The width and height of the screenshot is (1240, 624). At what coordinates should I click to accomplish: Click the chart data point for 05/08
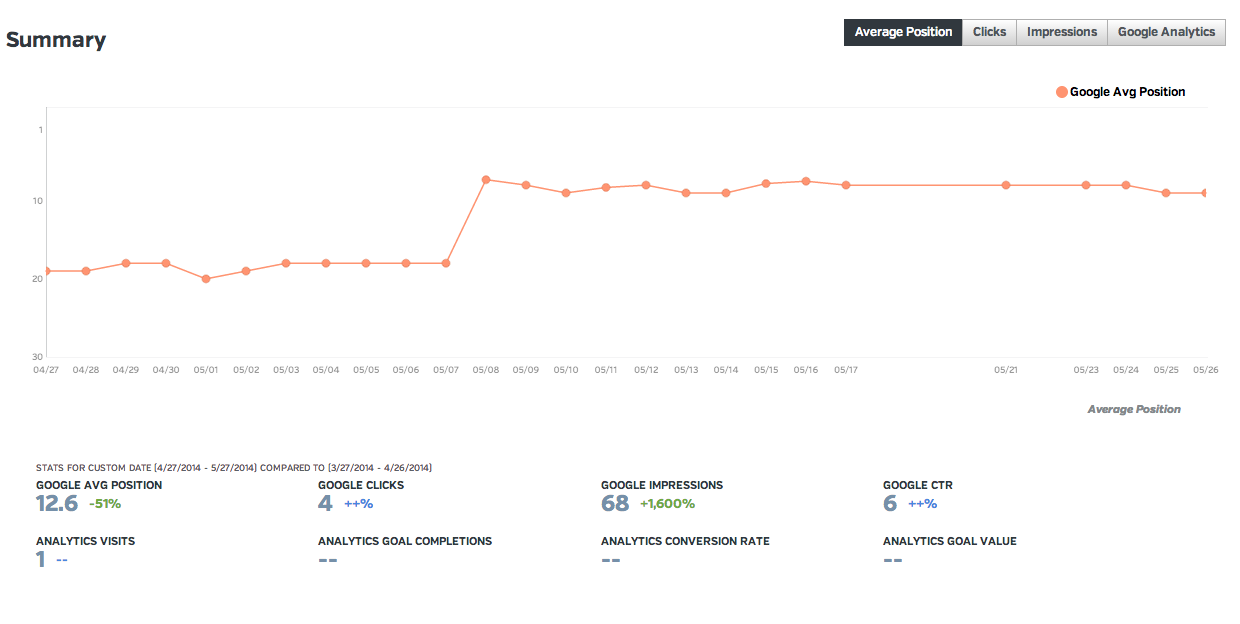pyautogui.click(x=486, y=180)
